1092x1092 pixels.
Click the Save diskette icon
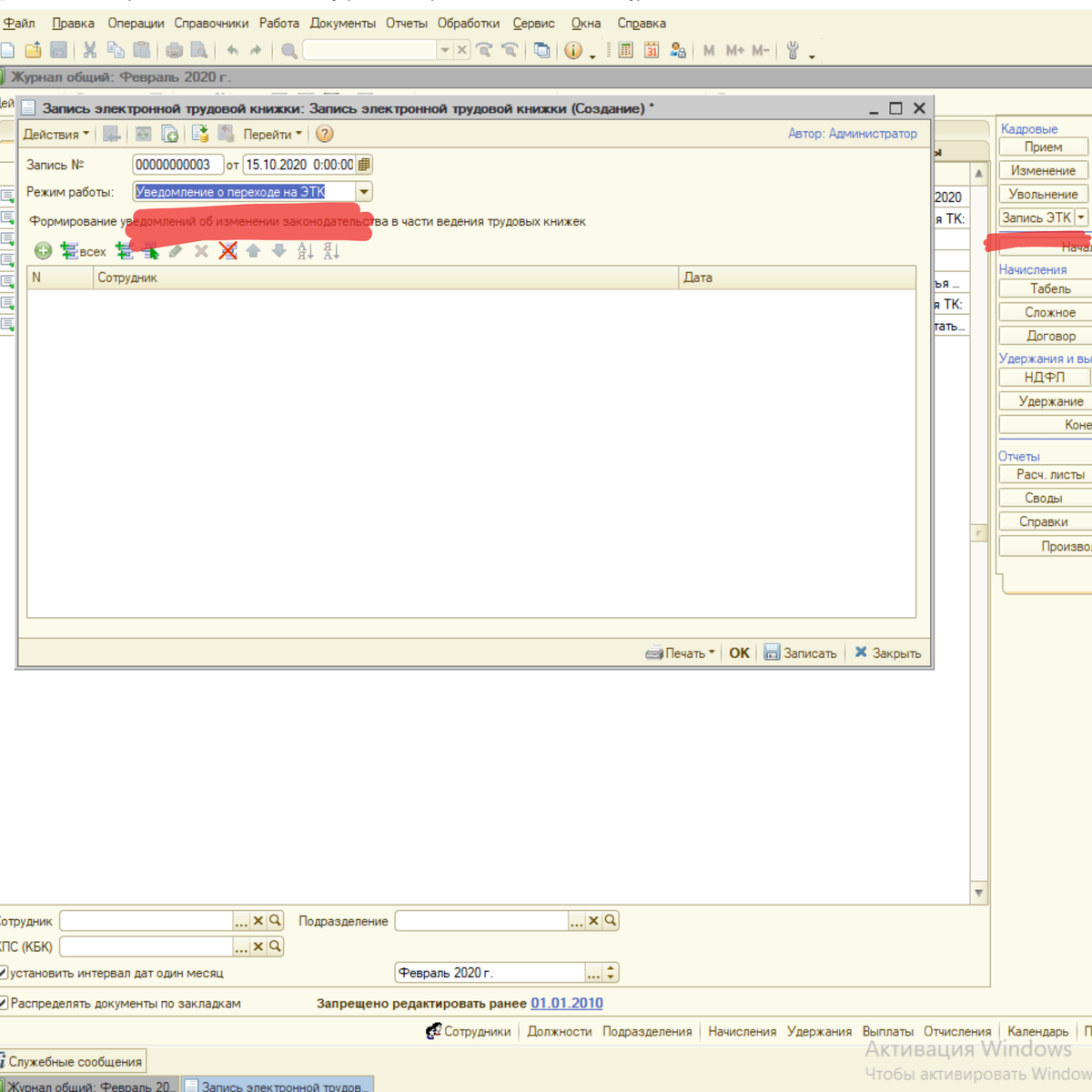coord(59,51)
